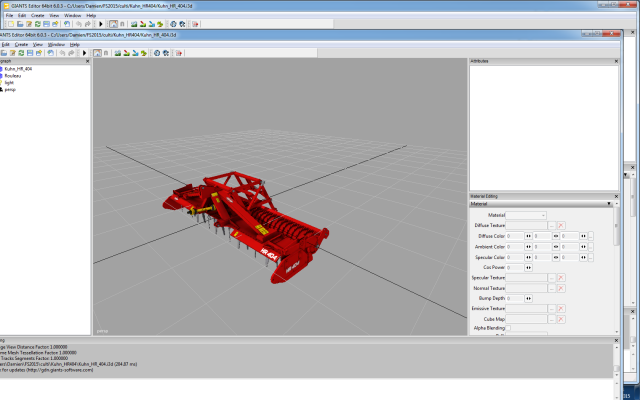Click the Open folder icon in front window toolbar

pyautogui.click(x=4, y=53)
